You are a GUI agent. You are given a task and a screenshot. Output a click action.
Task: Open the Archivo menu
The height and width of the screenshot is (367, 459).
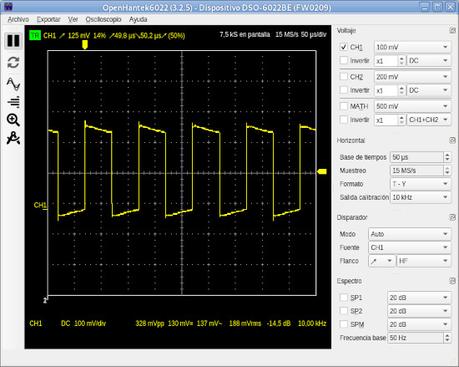point(18,19)
